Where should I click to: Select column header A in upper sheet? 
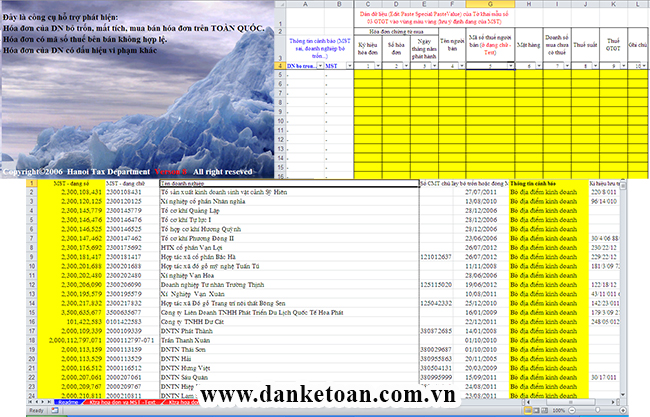305,4
